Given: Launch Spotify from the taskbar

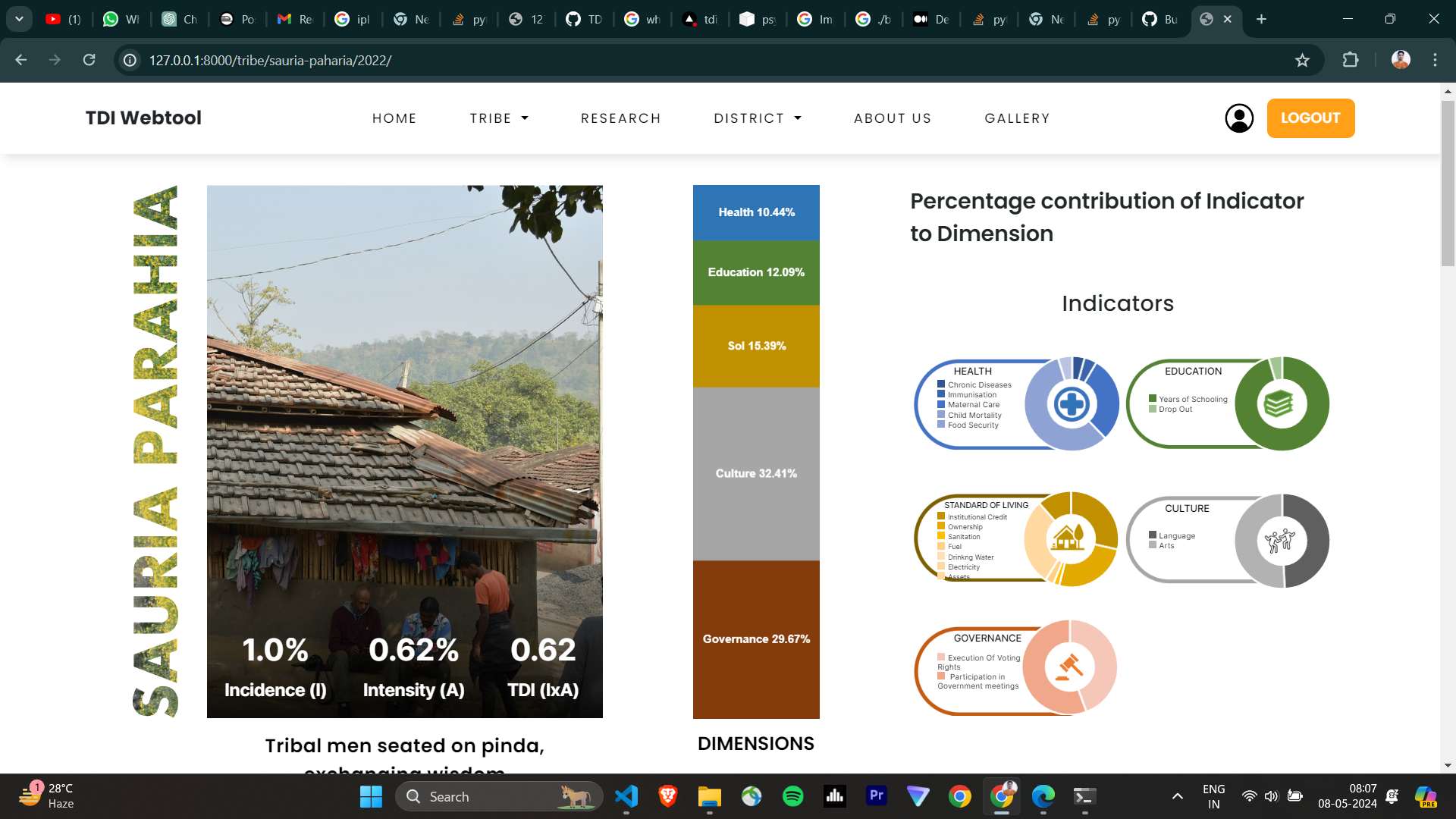Looking at the screenshot, I should tap(792, 796).
